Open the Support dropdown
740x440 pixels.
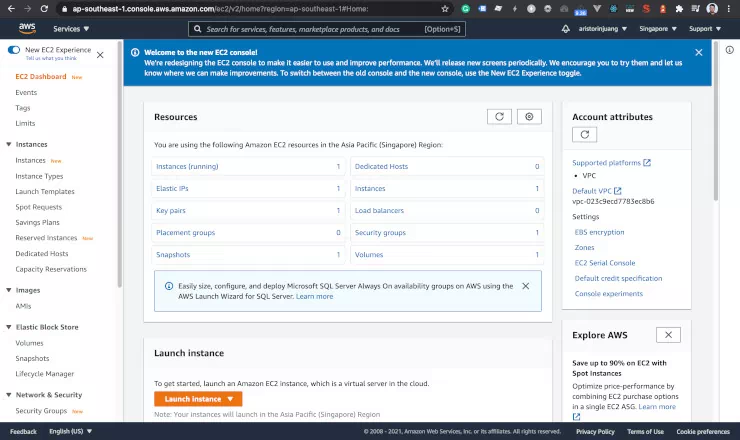pyautogui.click(x=705, y=29)
